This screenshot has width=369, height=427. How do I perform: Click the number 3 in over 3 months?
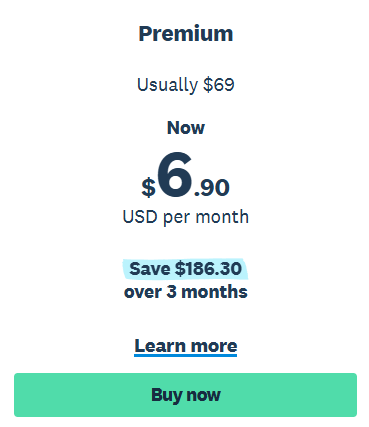pos(171,292)
